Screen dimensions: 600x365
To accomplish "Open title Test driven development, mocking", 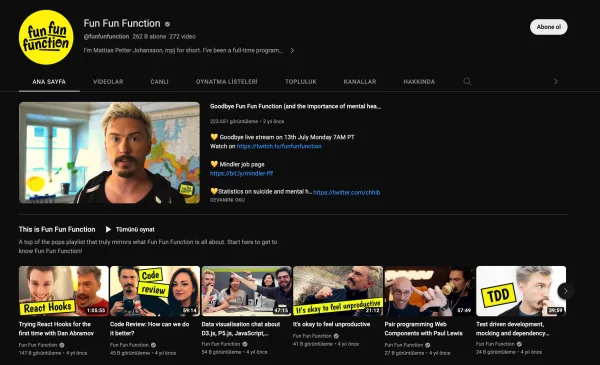I will tap(512, 329).
